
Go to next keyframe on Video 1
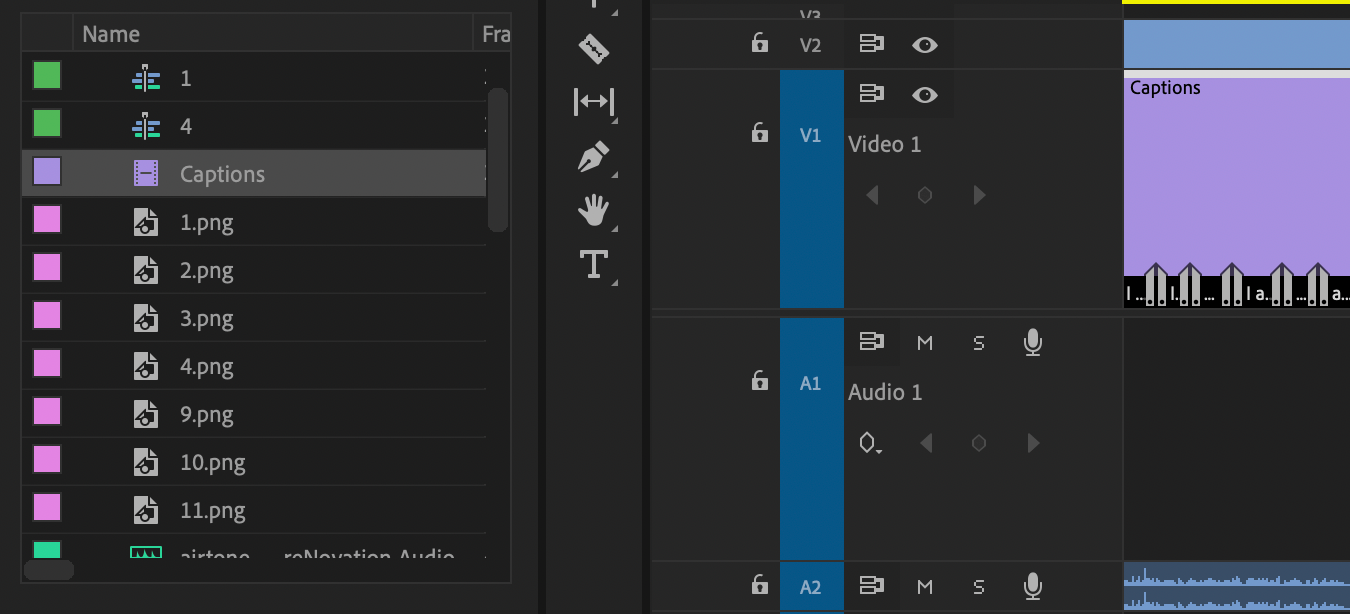pyautogui.click(x=977, y=195)
